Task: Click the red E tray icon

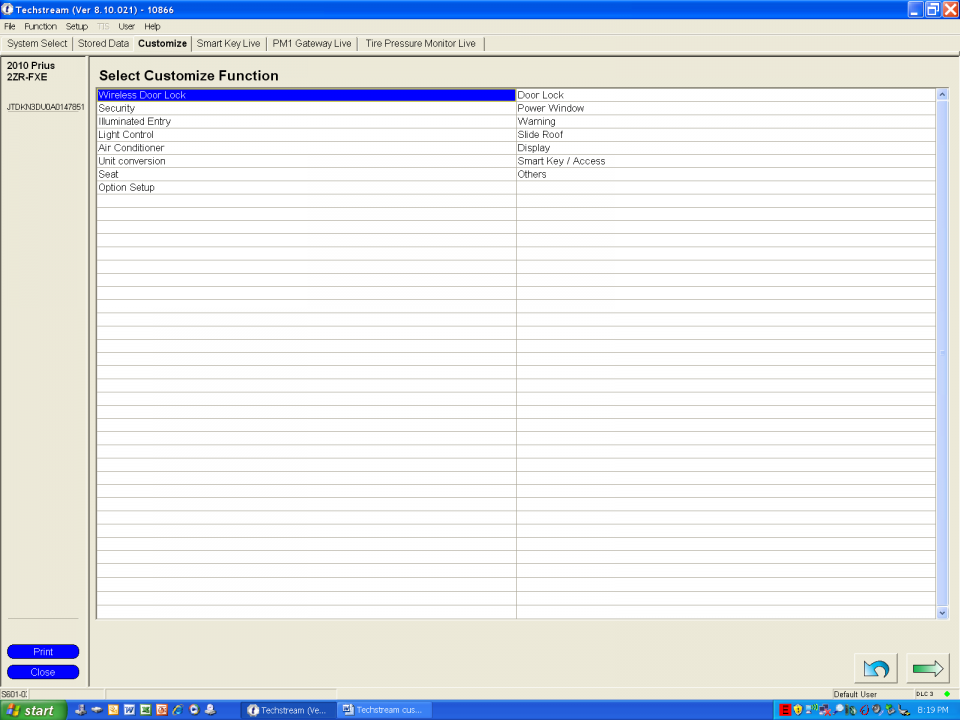Action: pos(785,710)
